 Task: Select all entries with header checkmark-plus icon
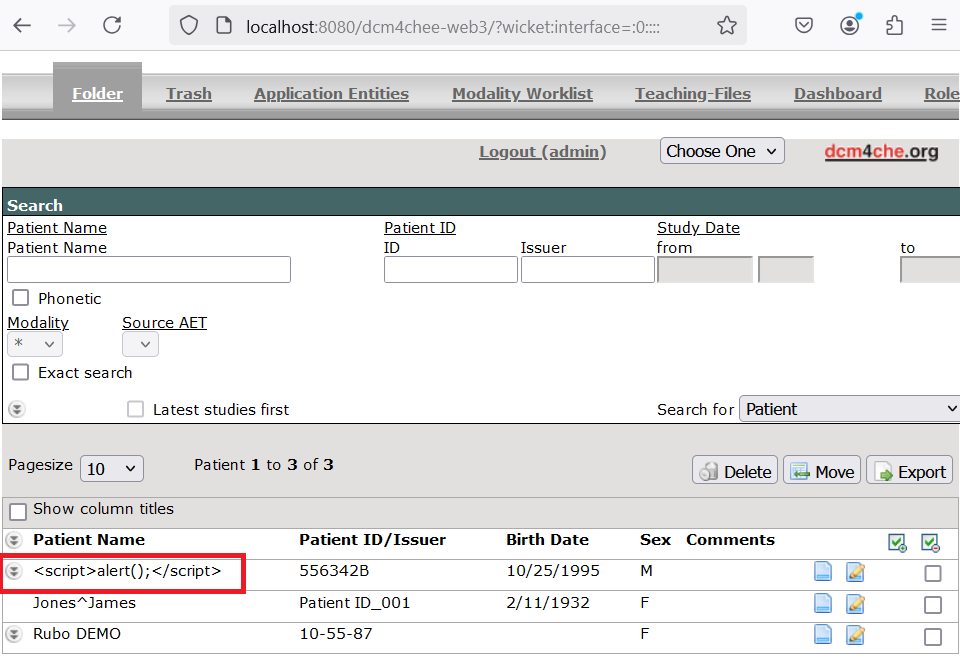[897, 542]
